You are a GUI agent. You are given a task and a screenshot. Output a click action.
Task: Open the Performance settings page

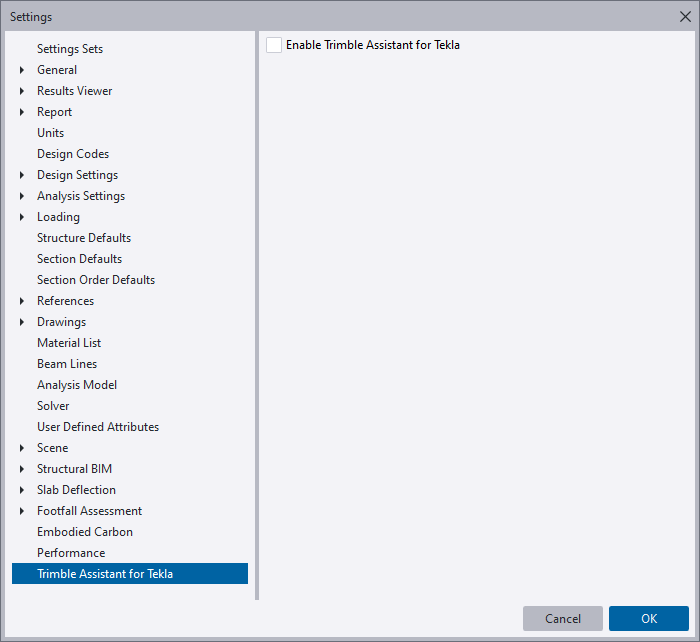tap(71, 553)
